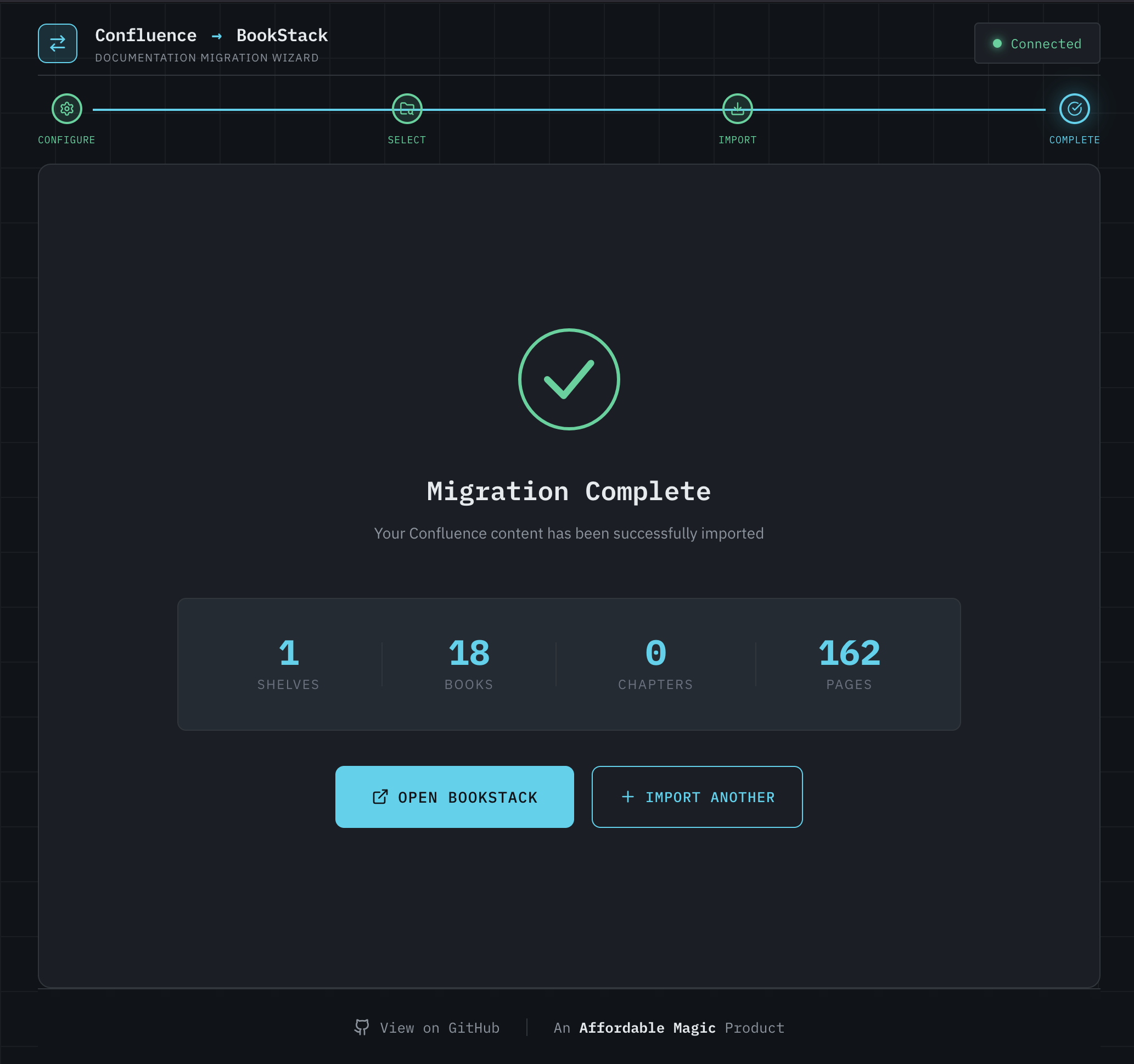Open BookStack
The image size is (1134, 1064).
[x=454, y=797]
